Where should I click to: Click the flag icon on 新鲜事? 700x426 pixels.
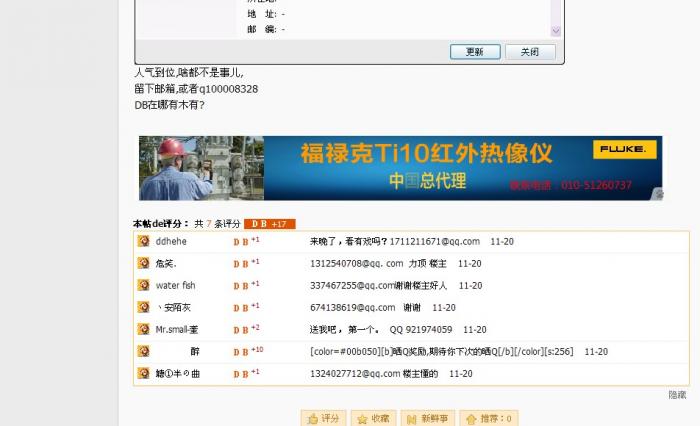(x=412, y=419)
